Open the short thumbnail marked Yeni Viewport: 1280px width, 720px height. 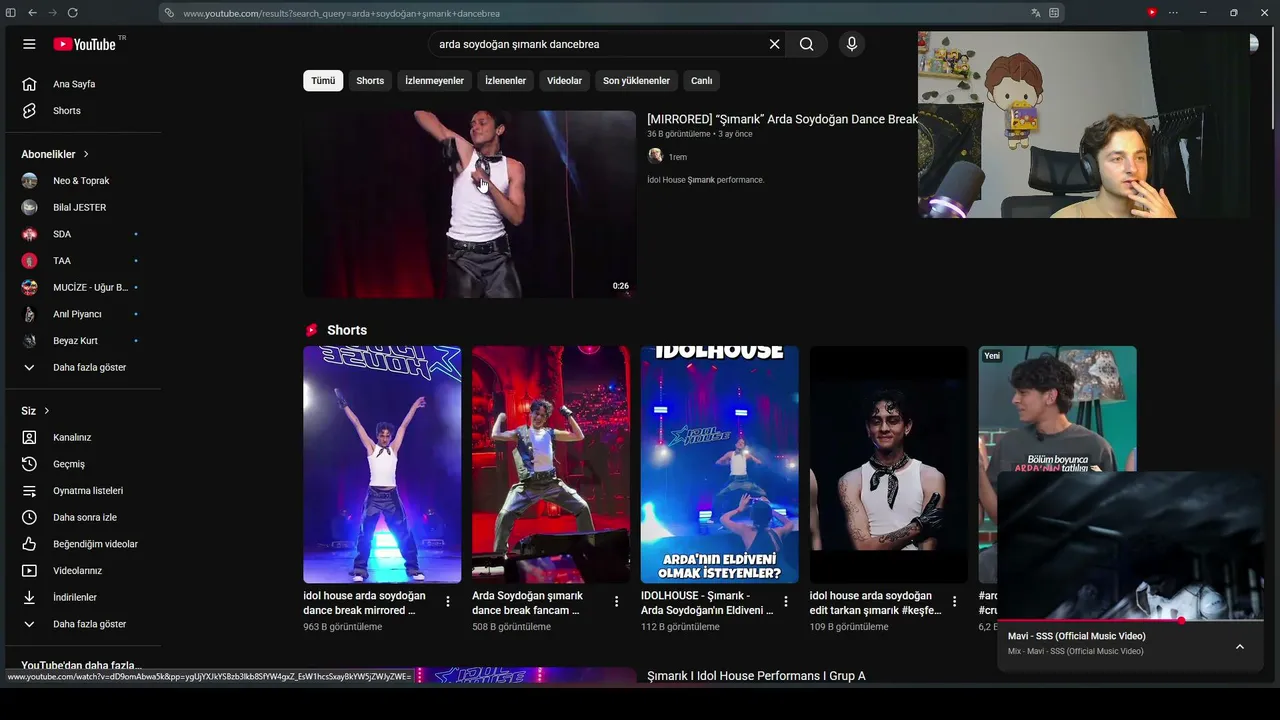tap(1057, 410)
